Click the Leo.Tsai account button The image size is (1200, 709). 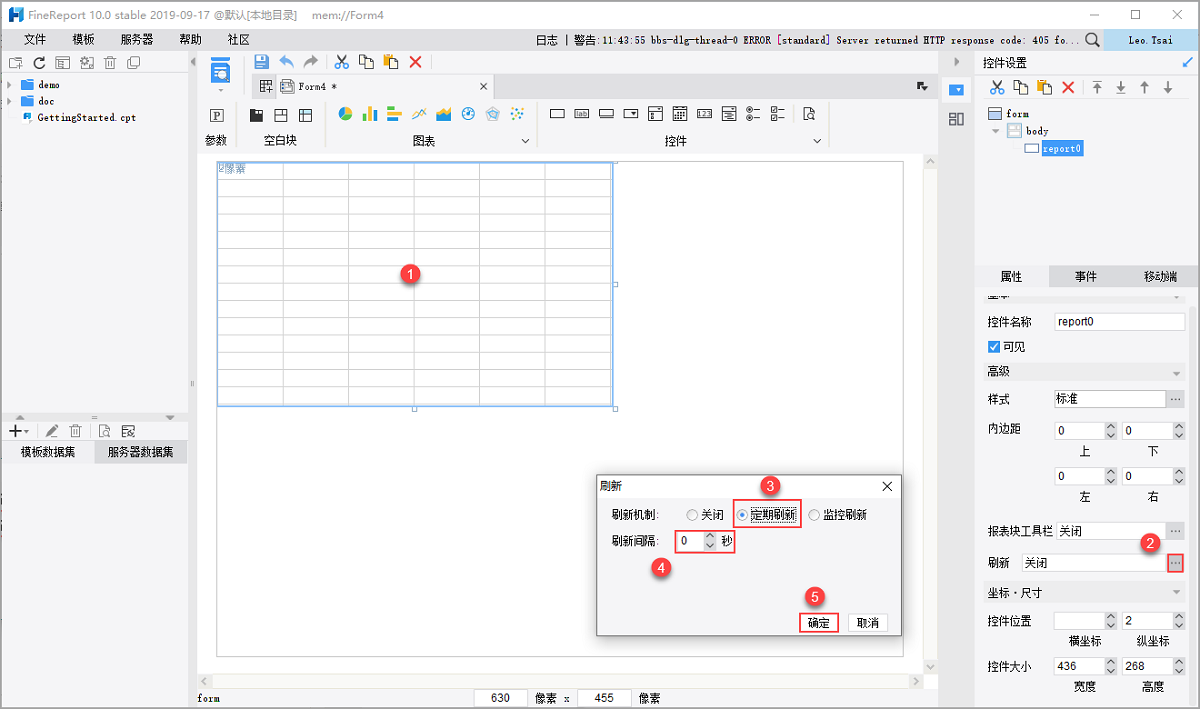click(1150, 39)
